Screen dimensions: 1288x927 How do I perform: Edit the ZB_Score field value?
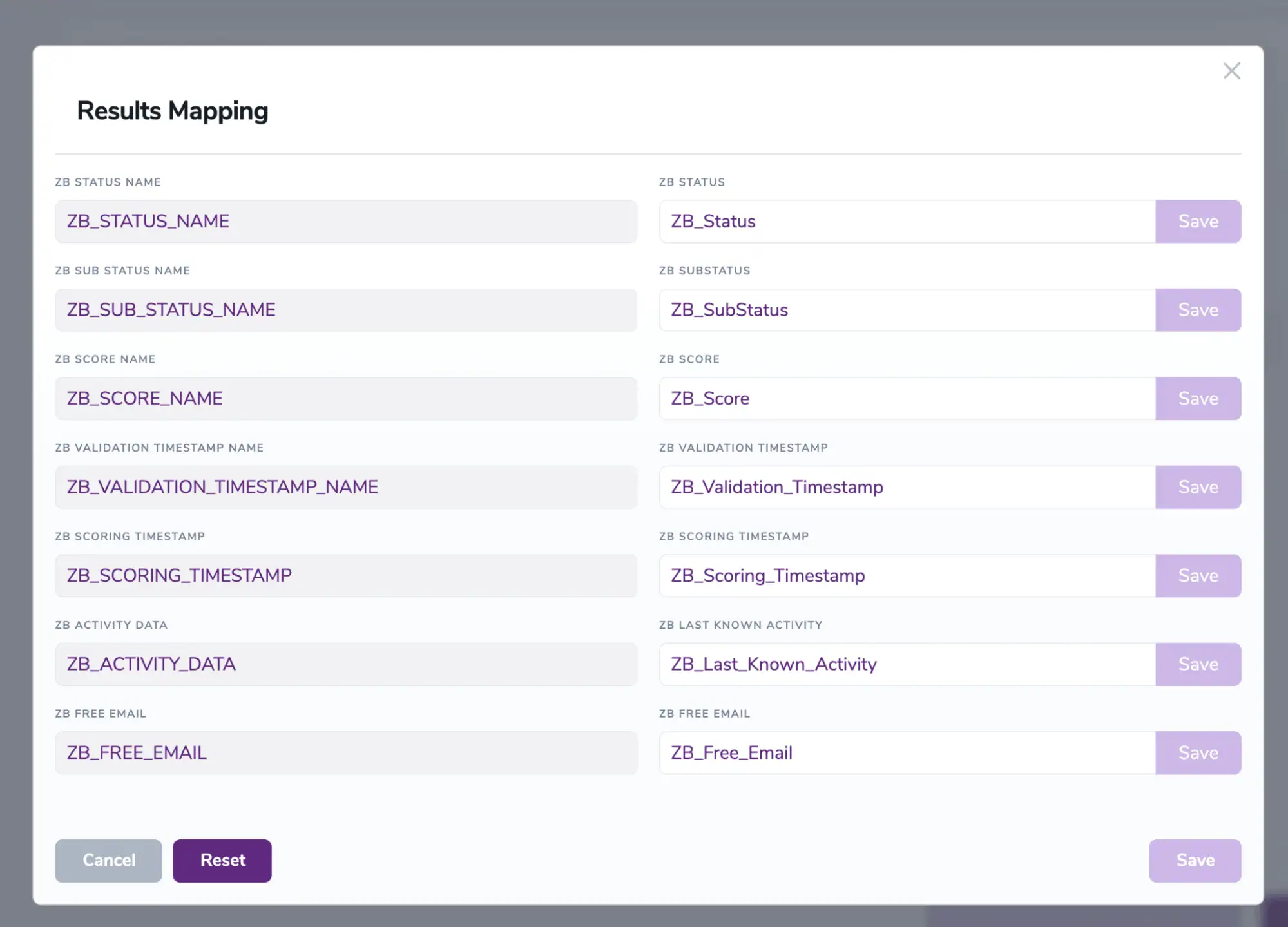pyautogui.click(x=902, y=398)
